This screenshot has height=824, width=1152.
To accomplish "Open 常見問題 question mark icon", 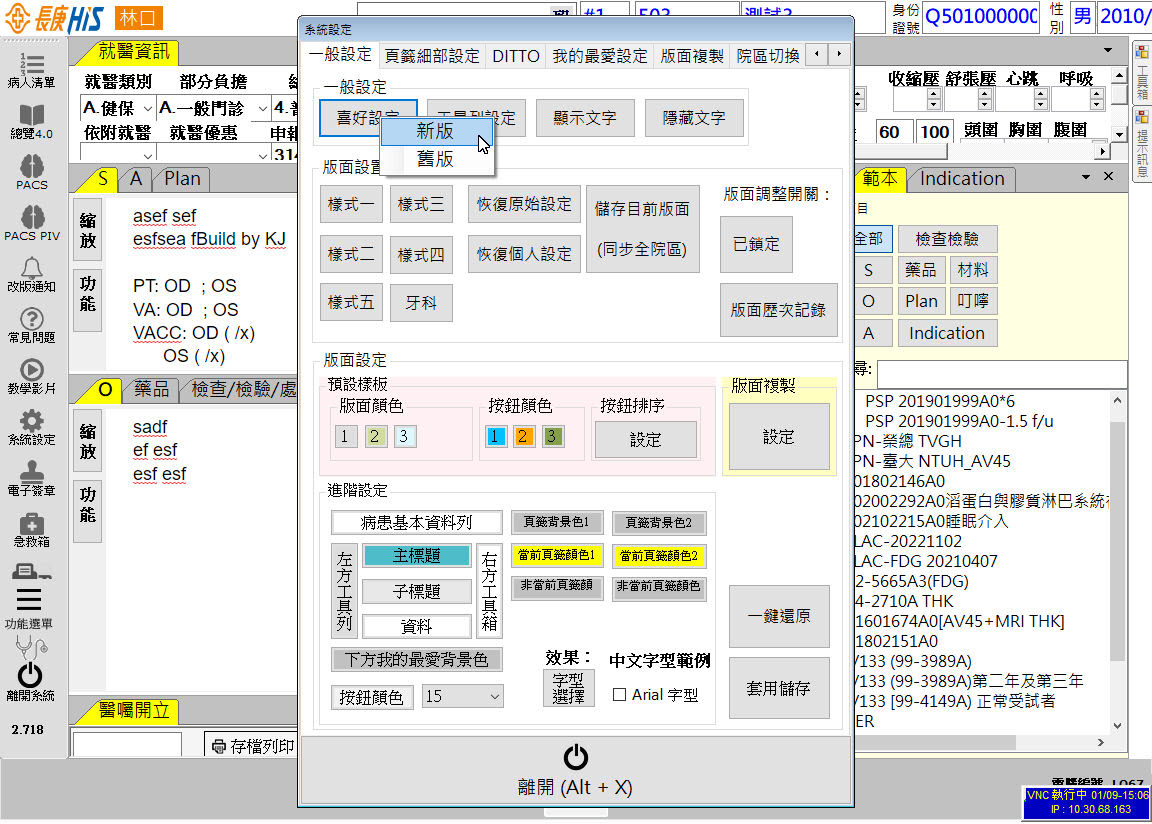I will tap(31, 323).
